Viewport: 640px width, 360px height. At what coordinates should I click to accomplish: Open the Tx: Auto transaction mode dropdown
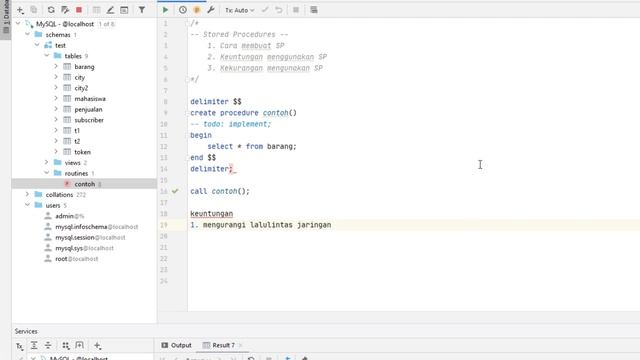(x=240, y=10)
